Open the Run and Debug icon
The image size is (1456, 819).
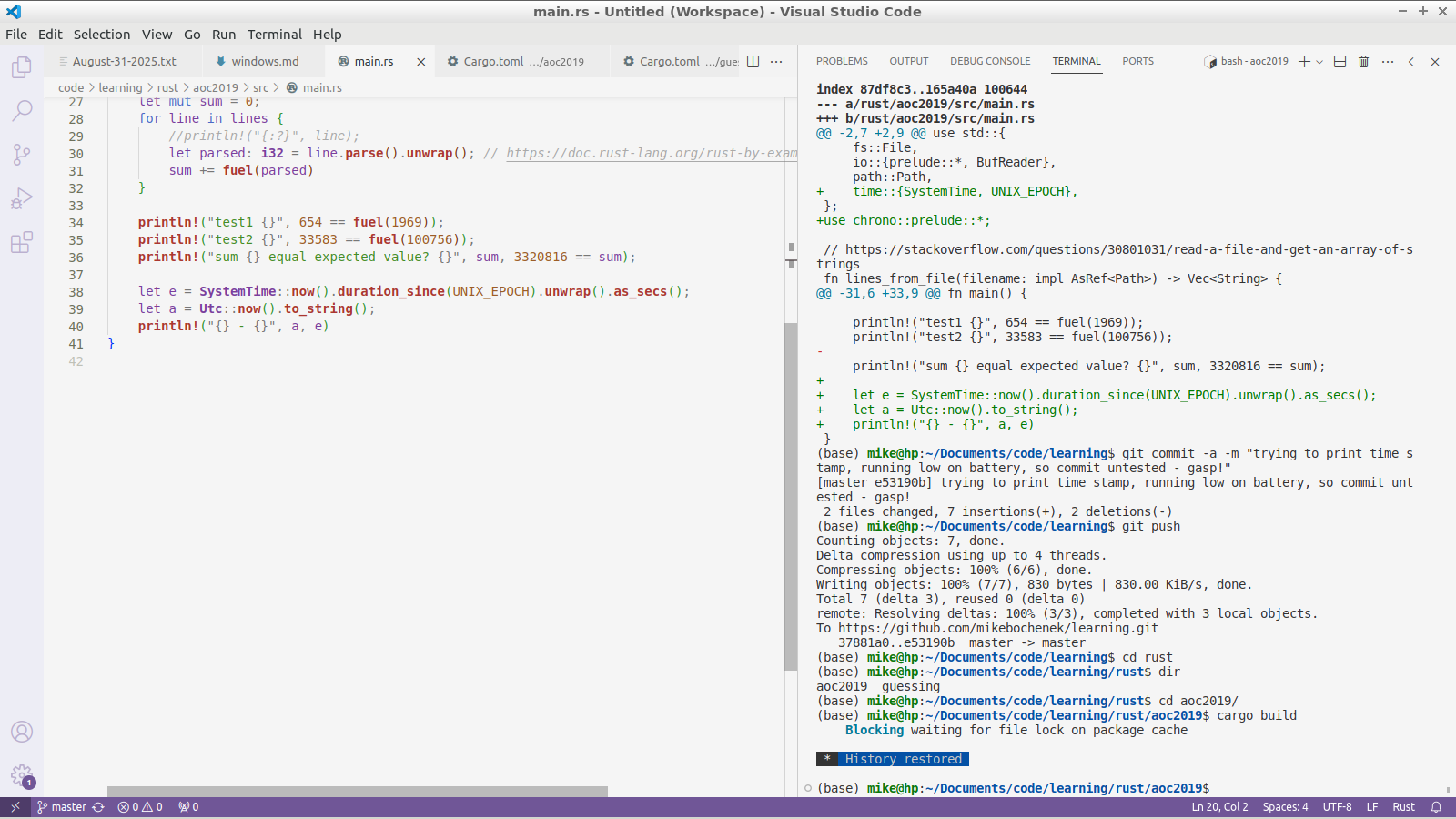[x=21, y=197]
